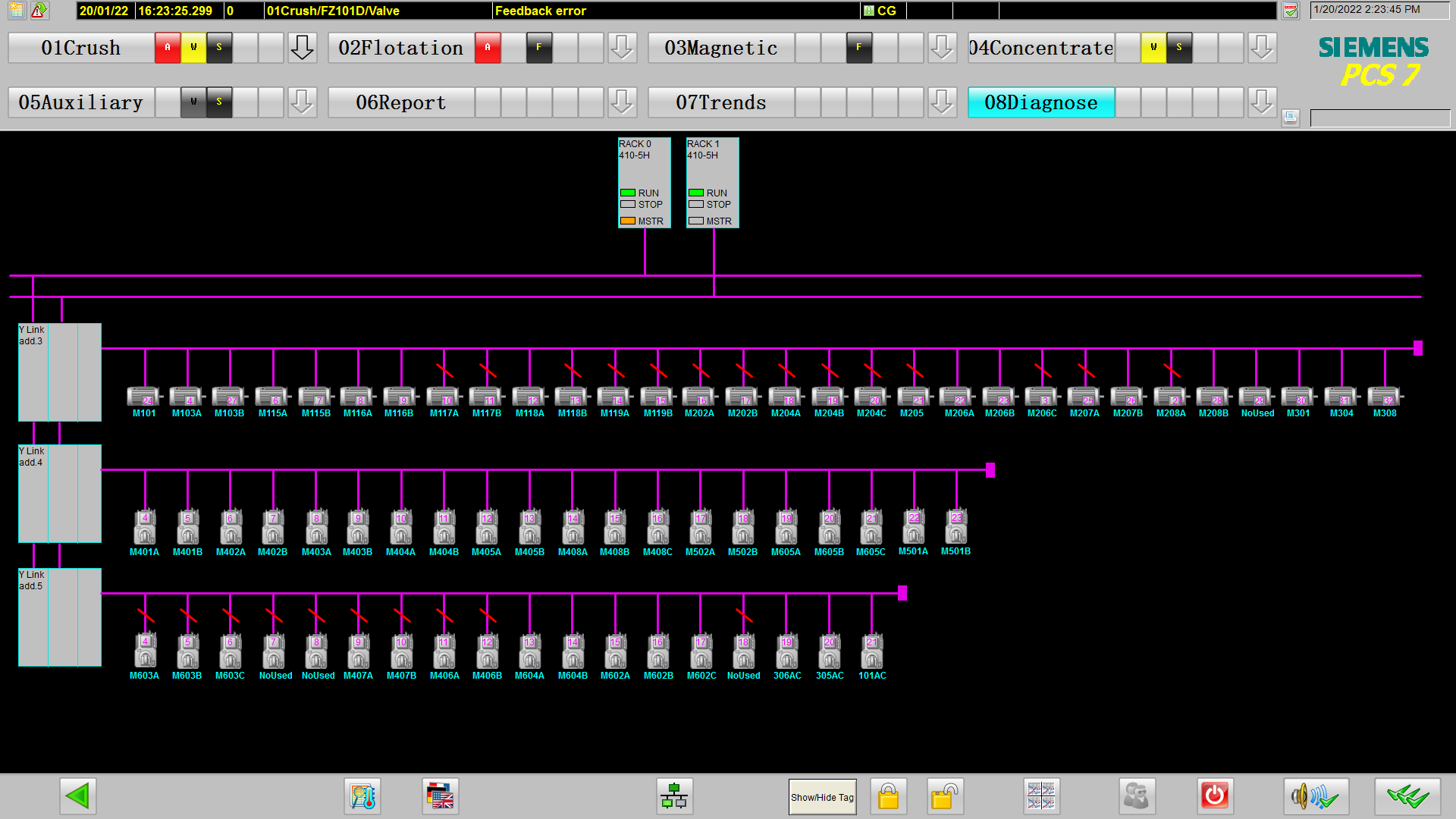Toggle the Show/Hide Tag button
Image resolution: width=1456 pixels, height=819 pixels.
(822, 797)
